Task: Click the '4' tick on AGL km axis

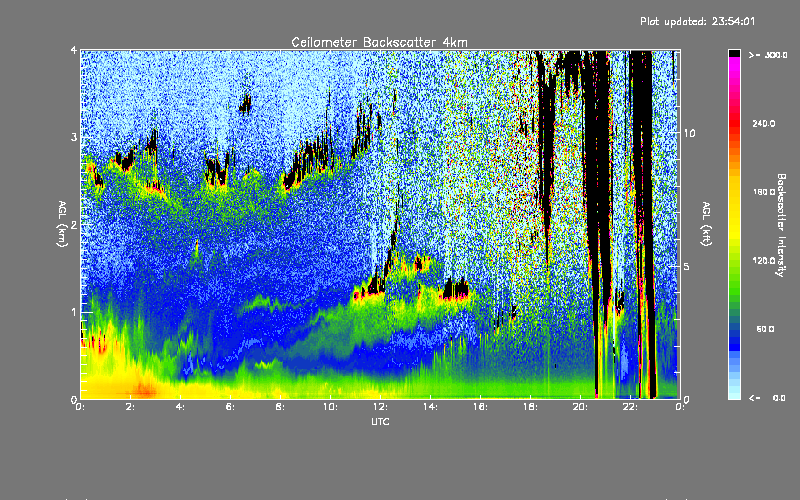Action: point(74,50)
